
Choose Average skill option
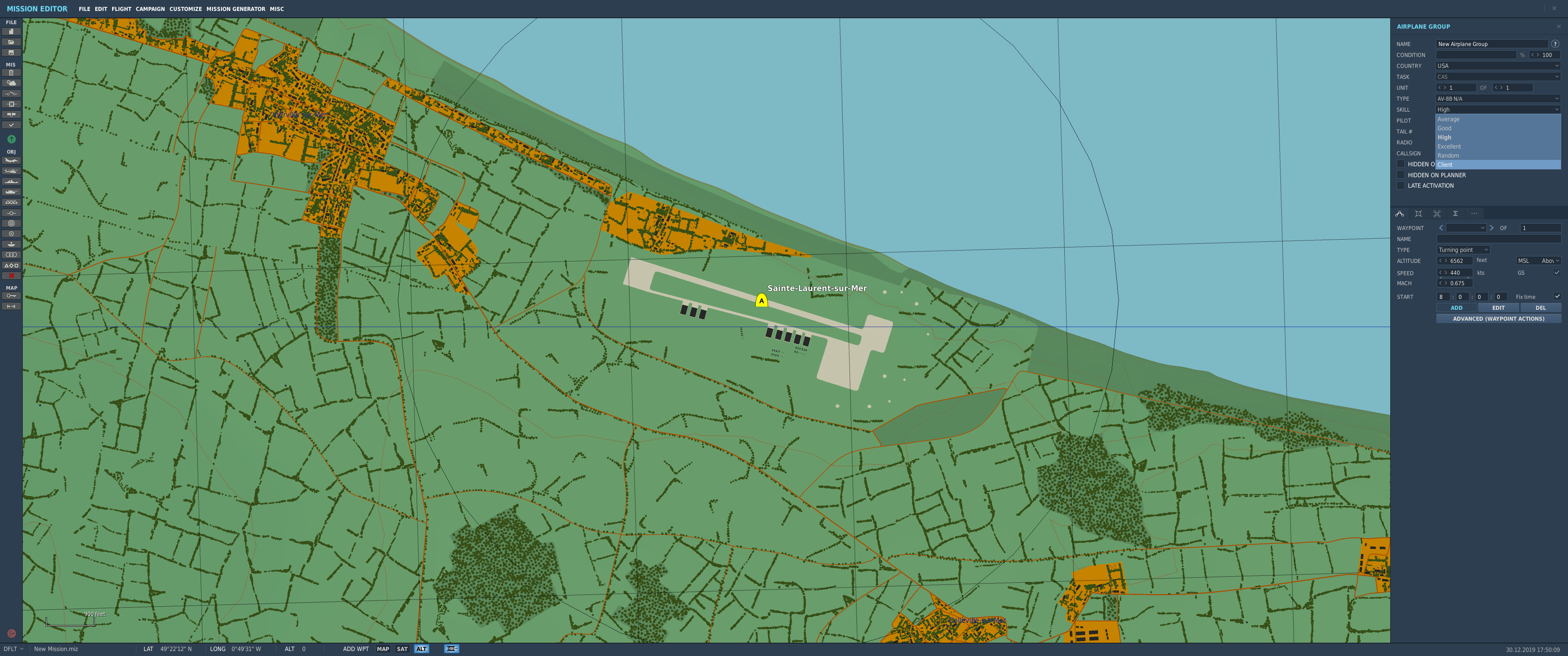point(1497,119)
